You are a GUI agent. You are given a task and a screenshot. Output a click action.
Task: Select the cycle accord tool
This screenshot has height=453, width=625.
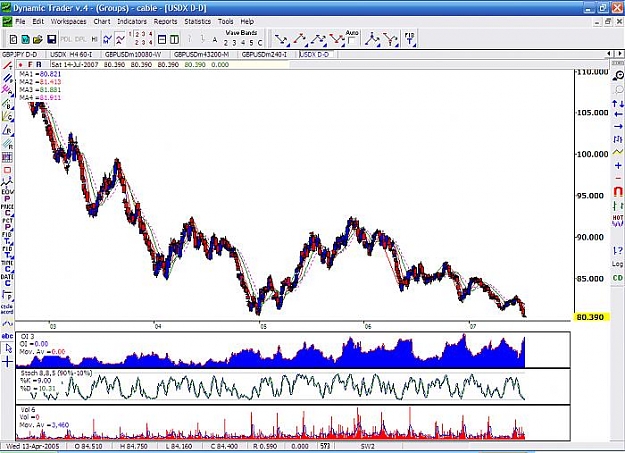point(7,309)
